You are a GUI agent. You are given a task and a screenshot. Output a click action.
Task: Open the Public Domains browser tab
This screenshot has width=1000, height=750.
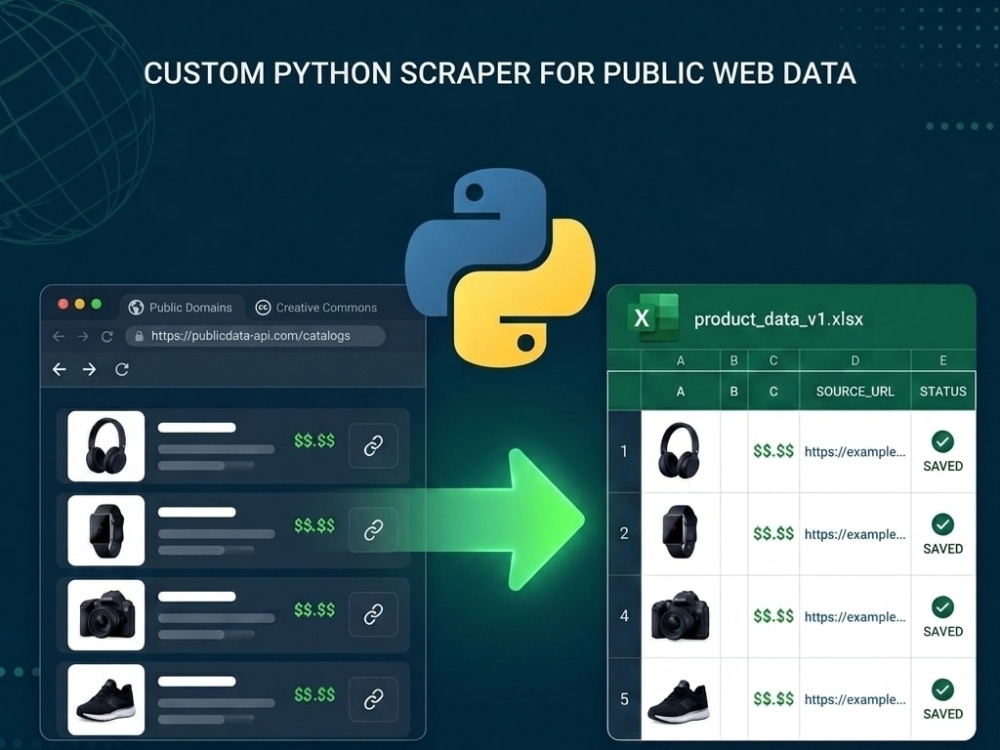click(x=181, y=307)
